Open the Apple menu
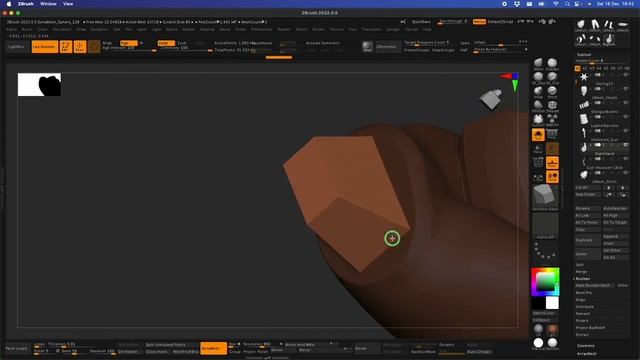The width and height of the screenshot is (640, 360). [9, 4]
